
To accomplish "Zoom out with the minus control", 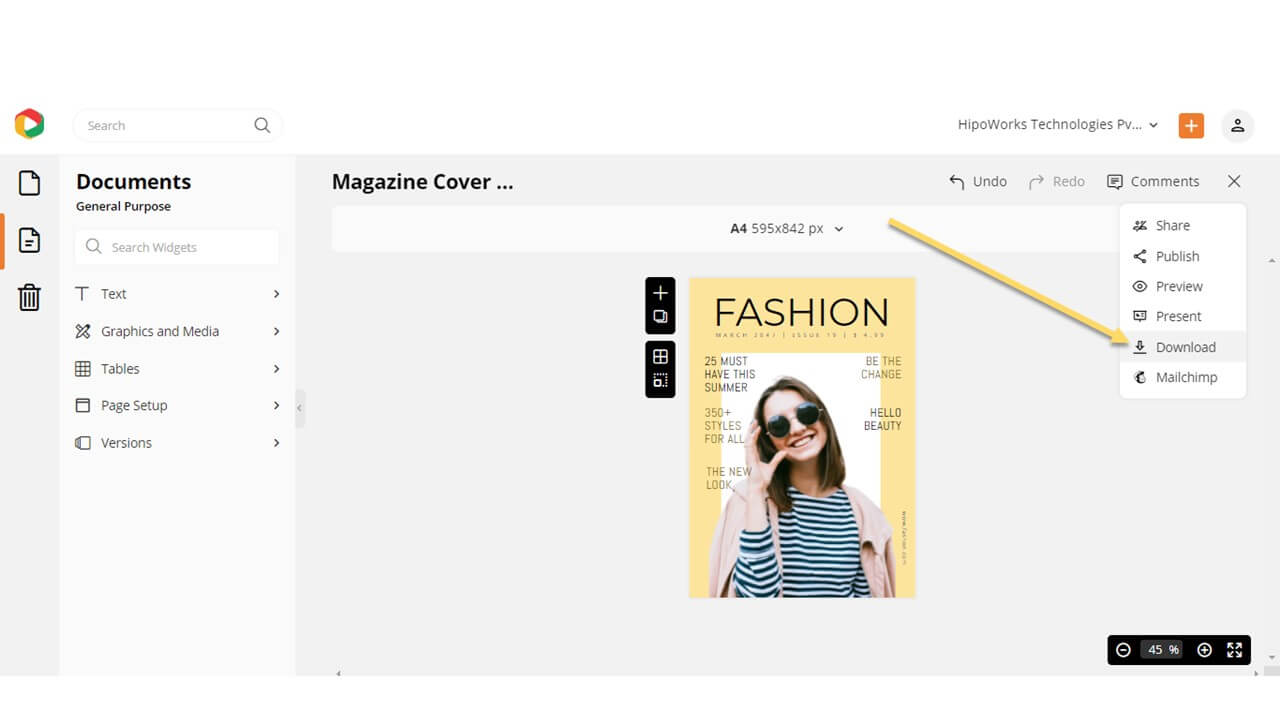I will (1124, 650).
